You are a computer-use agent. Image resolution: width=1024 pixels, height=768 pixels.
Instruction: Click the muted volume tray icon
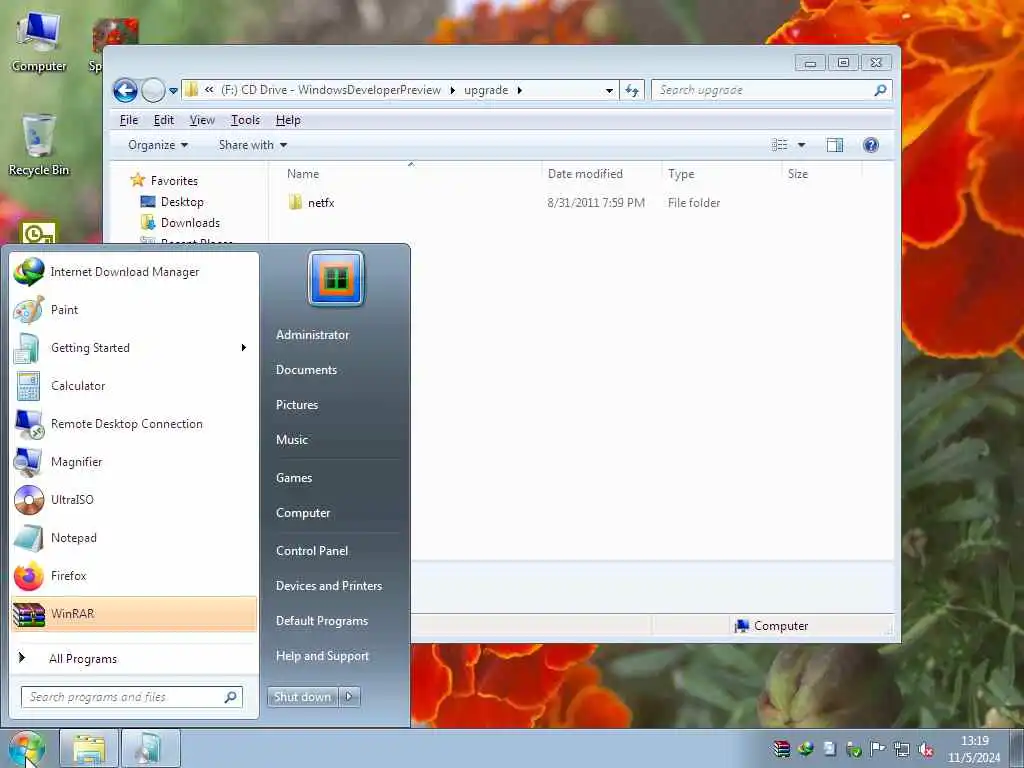click(926, 750)
